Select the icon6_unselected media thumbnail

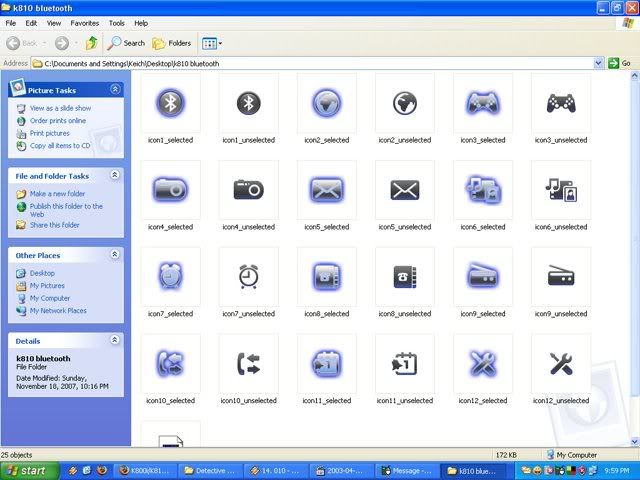[x=561, y=190]
